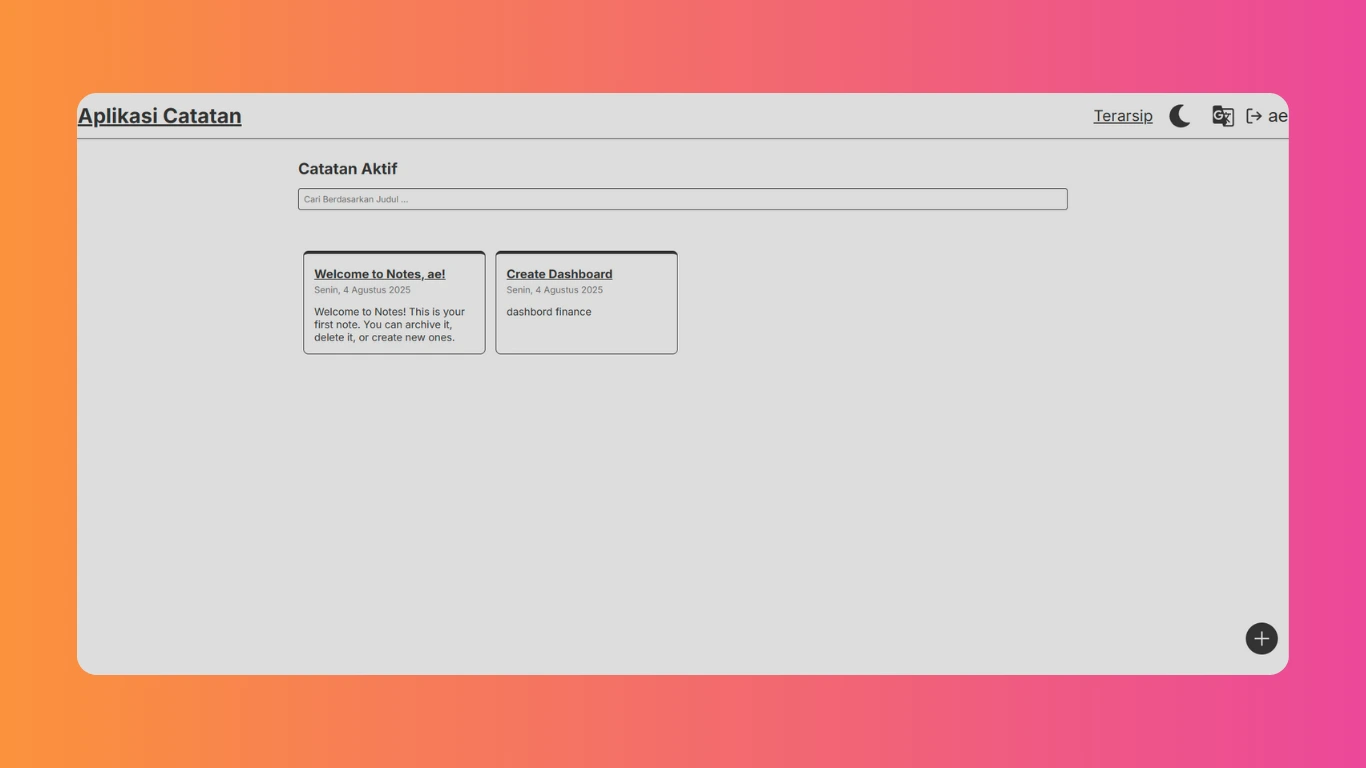Click the dark top border of Welcome card
Screen dimensions: 1366x768
pos(394,252)
